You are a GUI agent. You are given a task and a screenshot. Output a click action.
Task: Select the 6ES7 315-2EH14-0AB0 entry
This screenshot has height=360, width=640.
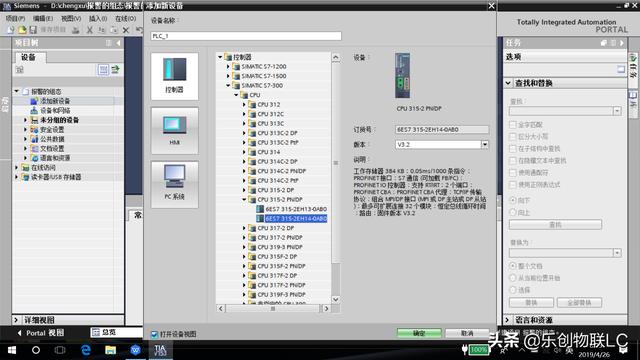pos(296,219)
